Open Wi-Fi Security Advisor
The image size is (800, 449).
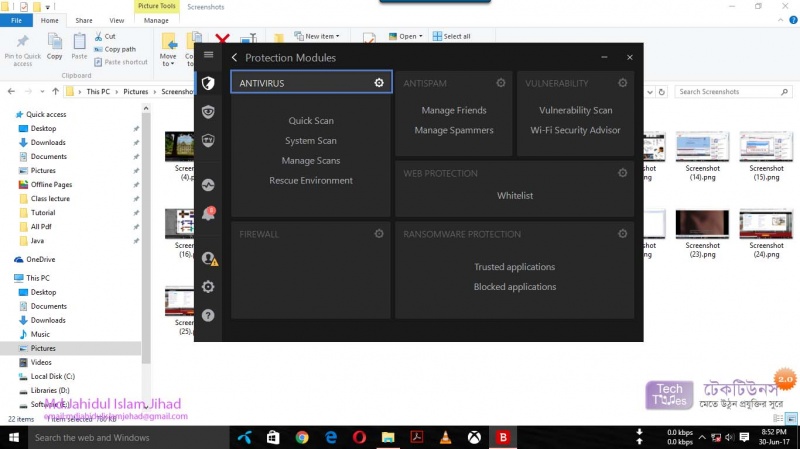576,130
